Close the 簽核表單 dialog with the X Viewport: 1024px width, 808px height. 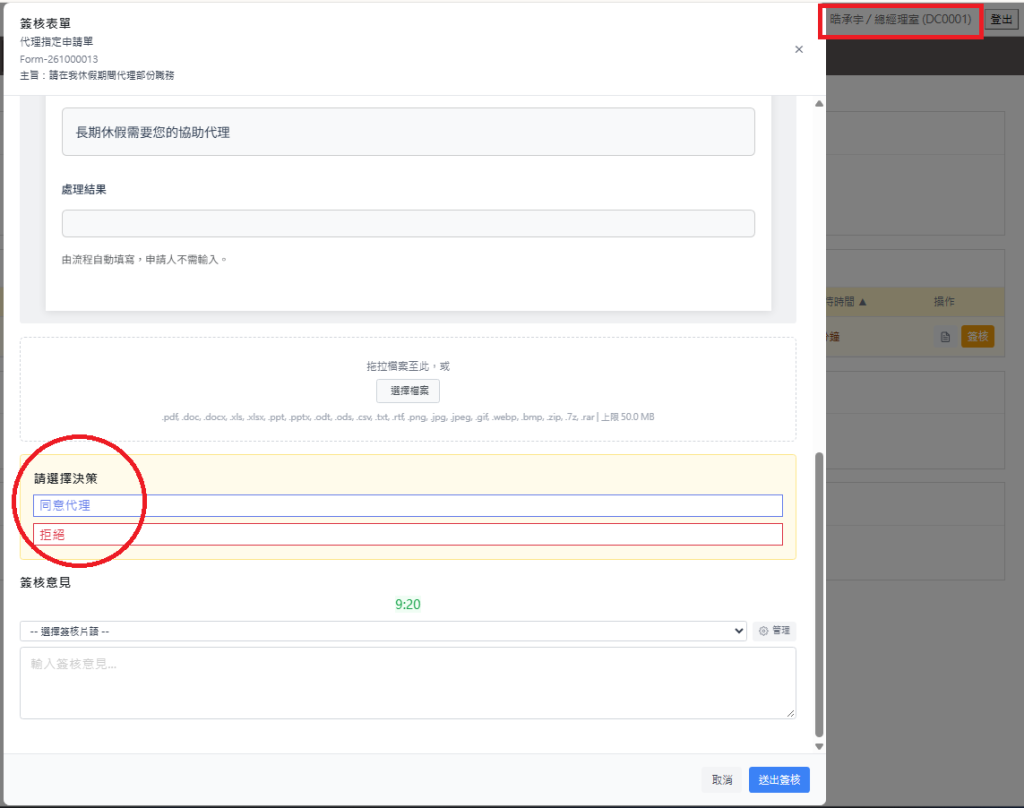tap(799, 50)
